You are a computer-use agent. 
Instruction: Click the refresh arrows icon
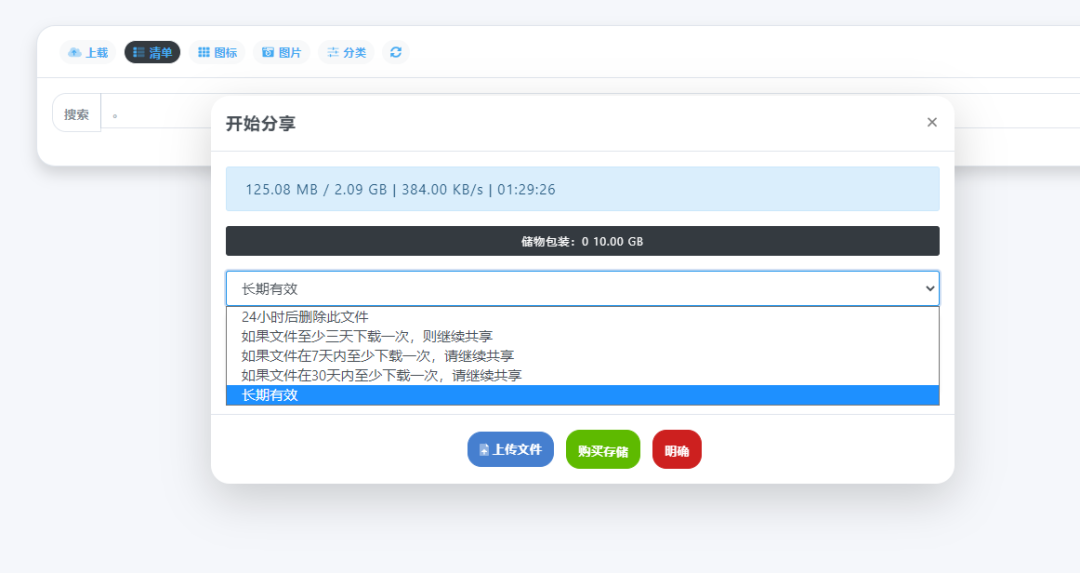pyautogui.click(x=396, y=52)
